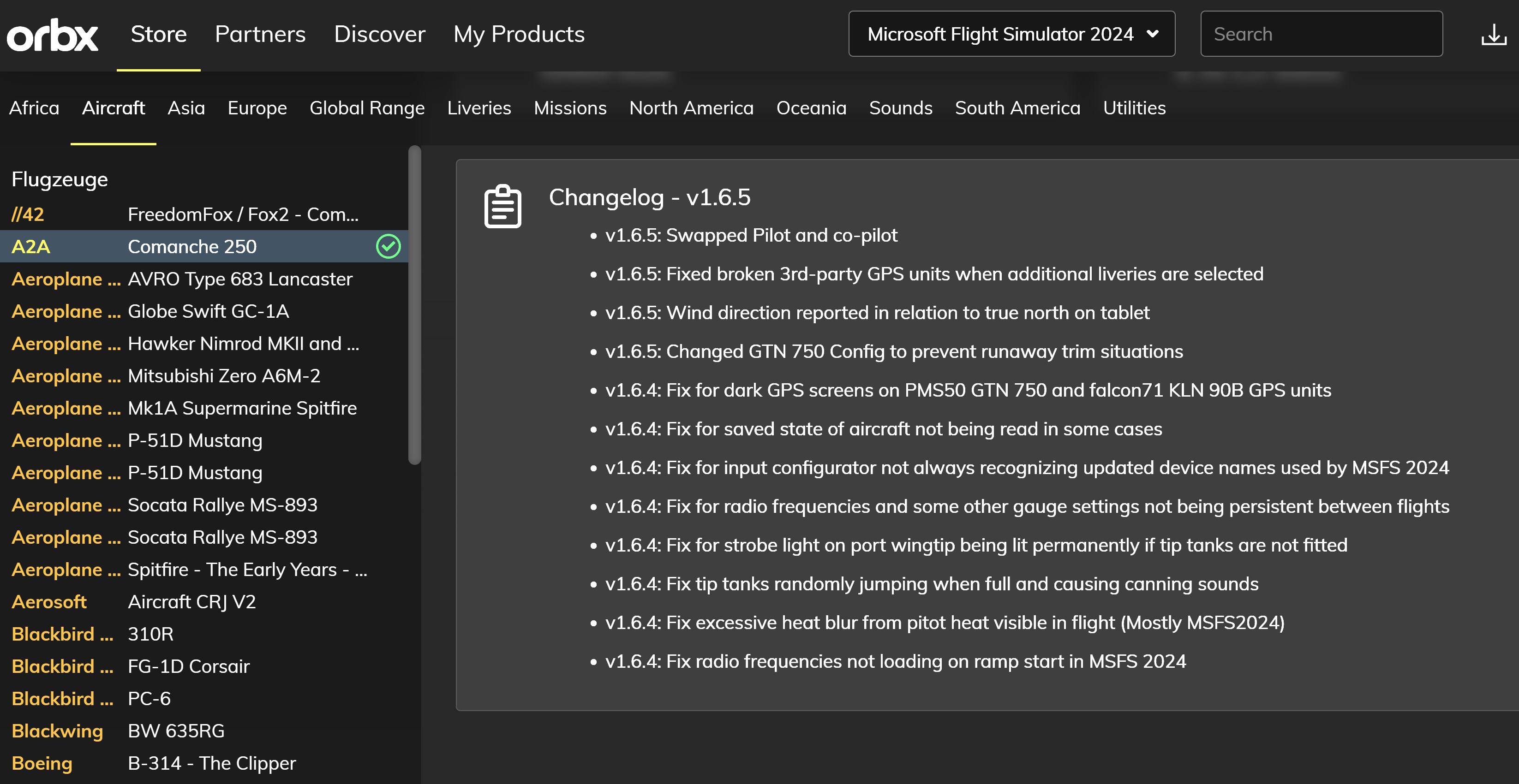Click the 'Fix excessive heat blur' entry
1519x784 pixels.
pos(945,623)
